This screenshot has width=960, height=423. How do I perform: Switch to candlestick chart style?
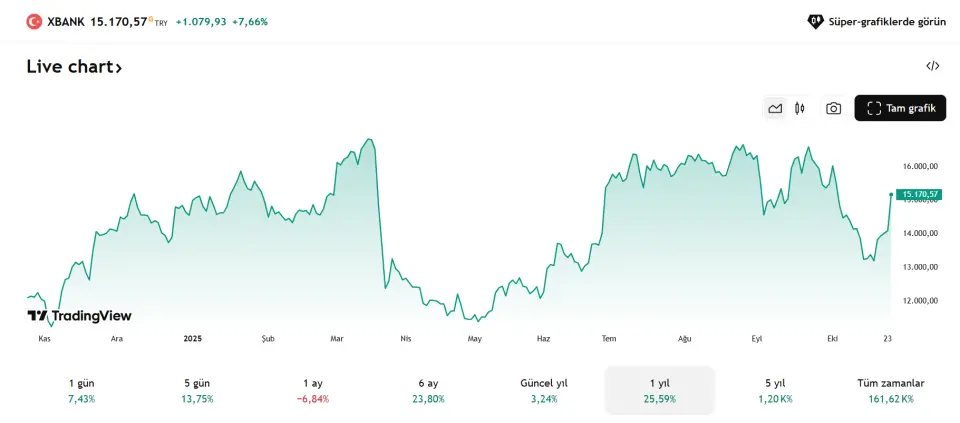tap(800, 108)
